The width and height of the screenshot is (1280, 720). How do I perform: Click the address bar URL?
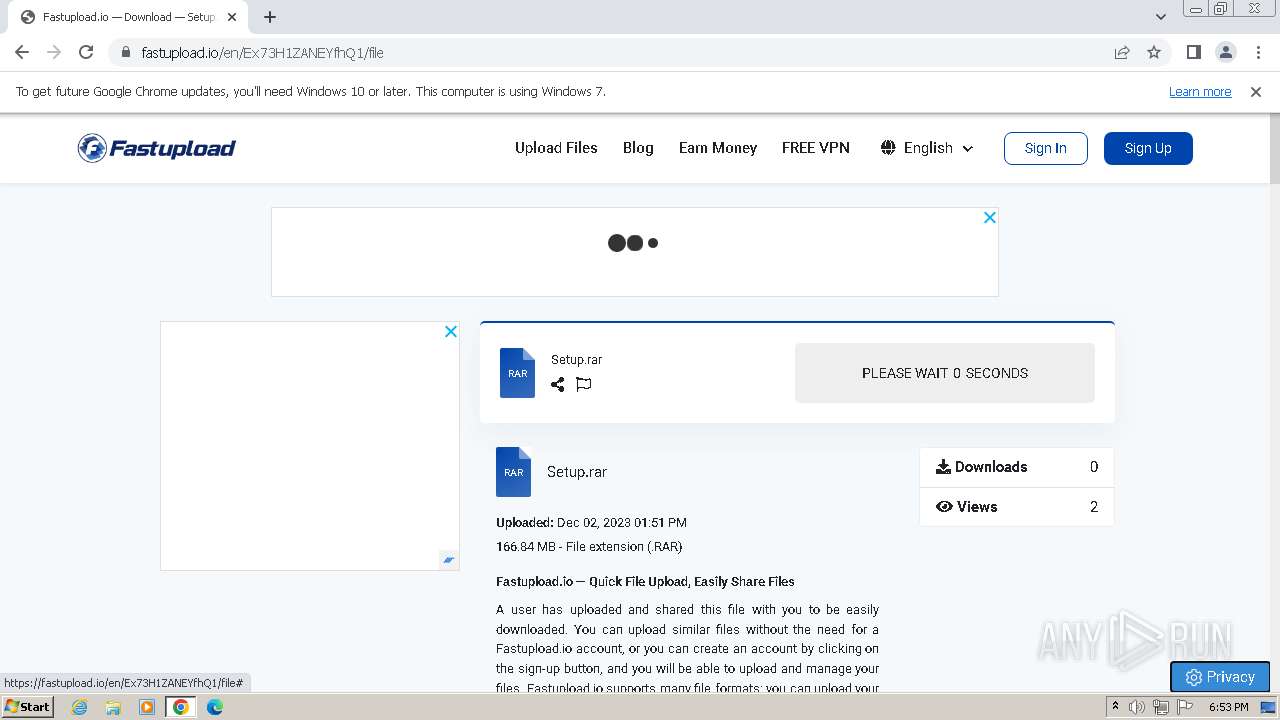click(262, 53)
